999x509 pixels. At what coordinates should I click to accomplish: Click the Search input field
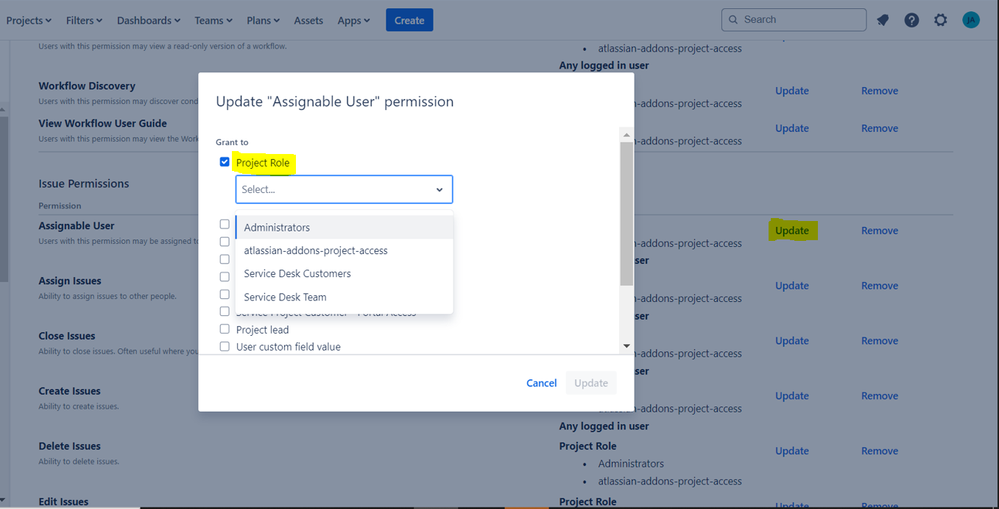(794, 20)
